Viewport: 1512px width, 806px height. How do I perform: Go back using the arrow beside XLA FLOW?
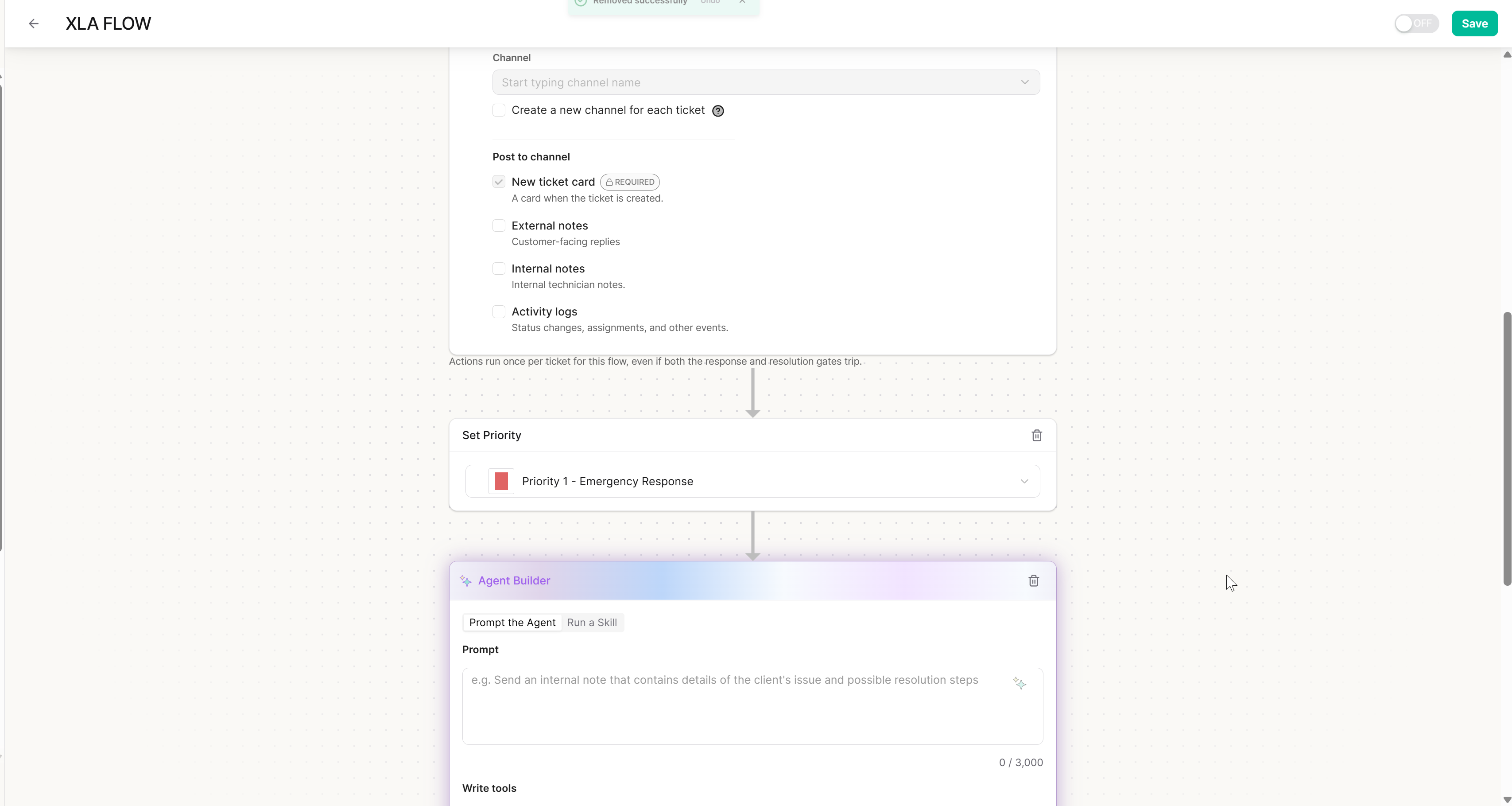pos(34,23)
